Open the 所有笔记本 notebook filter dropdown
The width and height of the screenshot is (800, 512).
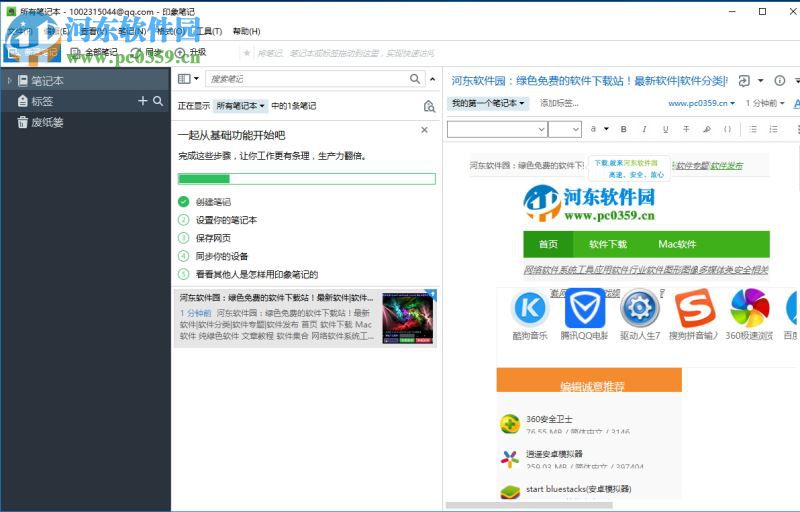(240, 106)
